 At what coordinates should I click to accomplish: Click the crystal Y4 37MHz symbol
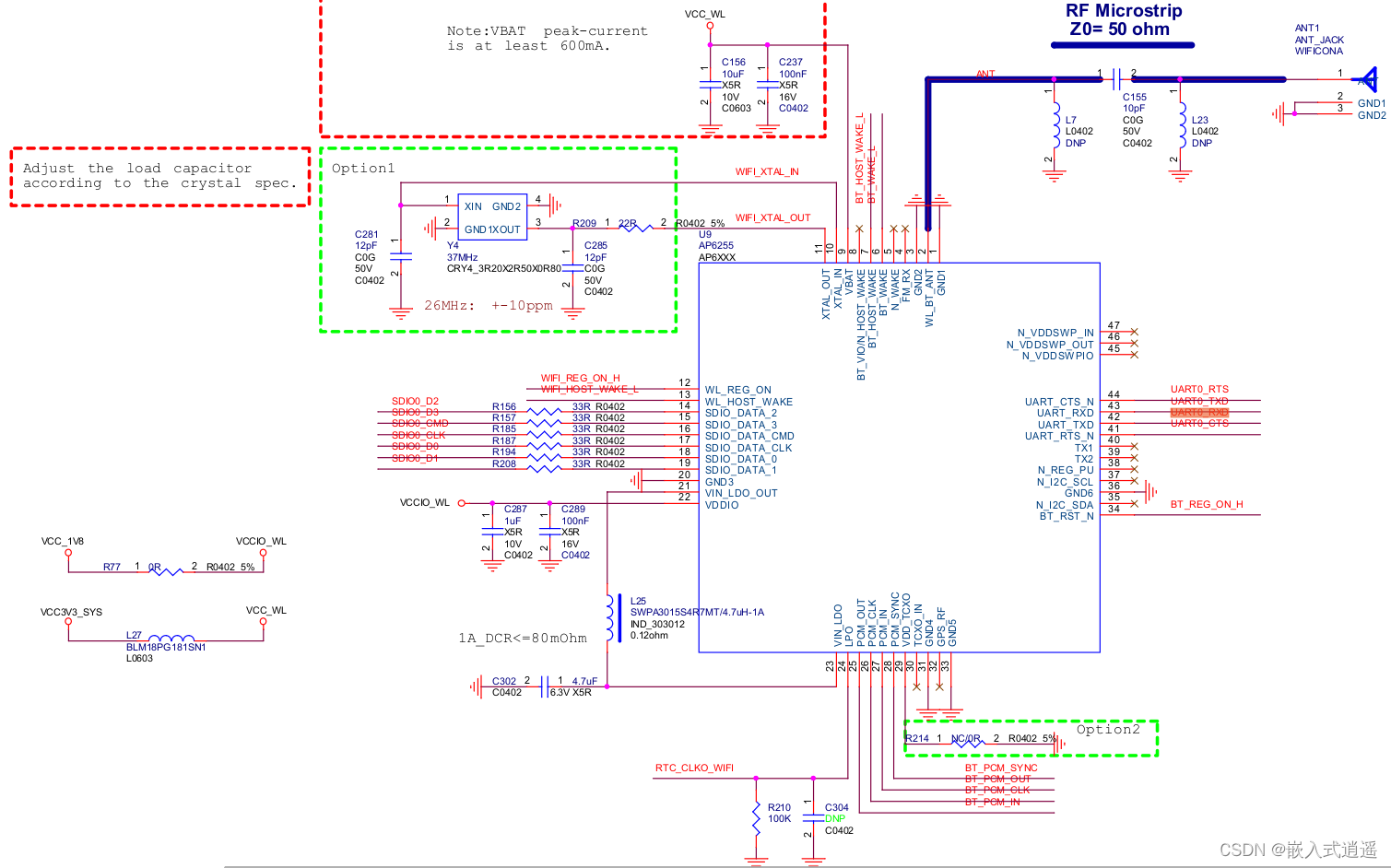click(492, 217)
